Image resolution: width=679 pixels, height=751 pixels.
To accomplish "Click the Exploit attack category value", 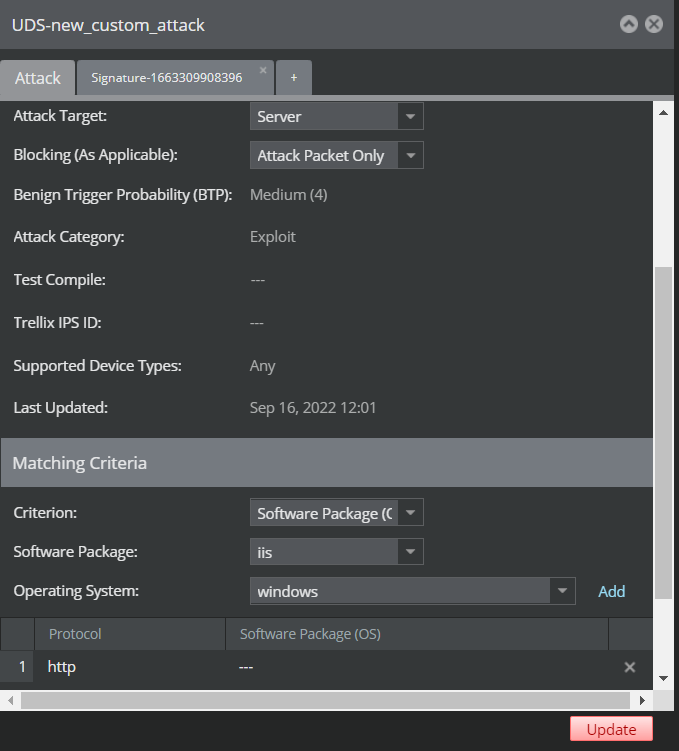I will (x=273, y=237).
